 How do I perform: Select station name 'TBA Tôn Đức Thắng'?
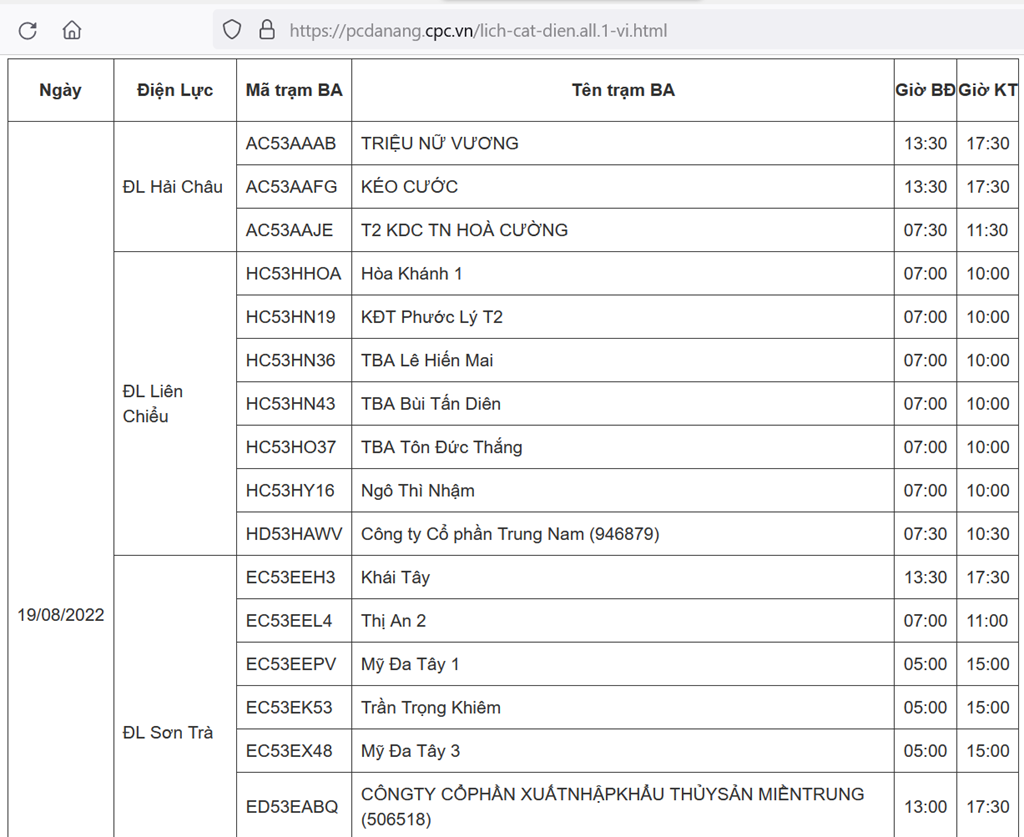441,447
